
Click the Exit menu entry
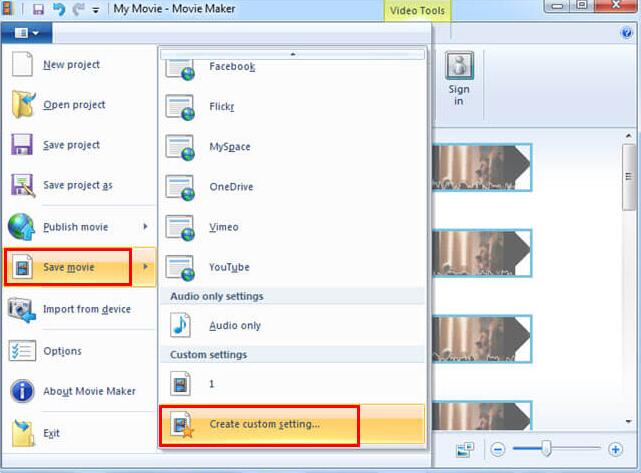[x=80, y=433]
